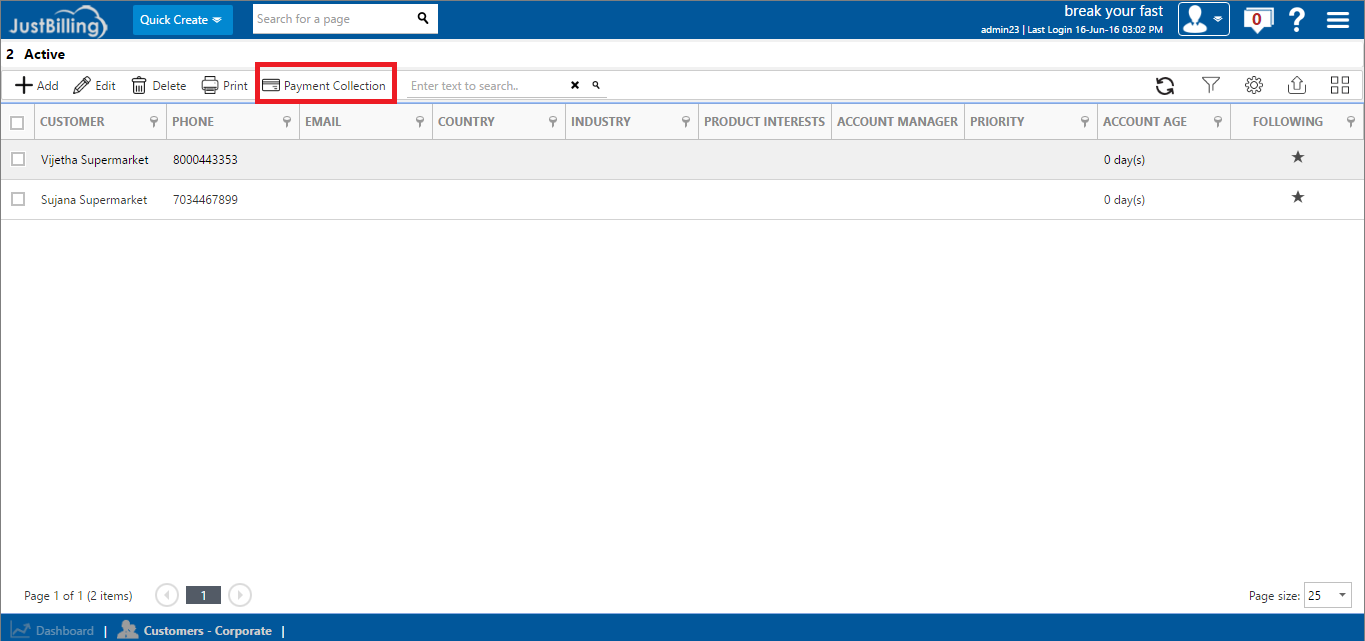Clear grid search text with X icon
Viewport: 1365px width, 641px height.
[x=575, y=86]
